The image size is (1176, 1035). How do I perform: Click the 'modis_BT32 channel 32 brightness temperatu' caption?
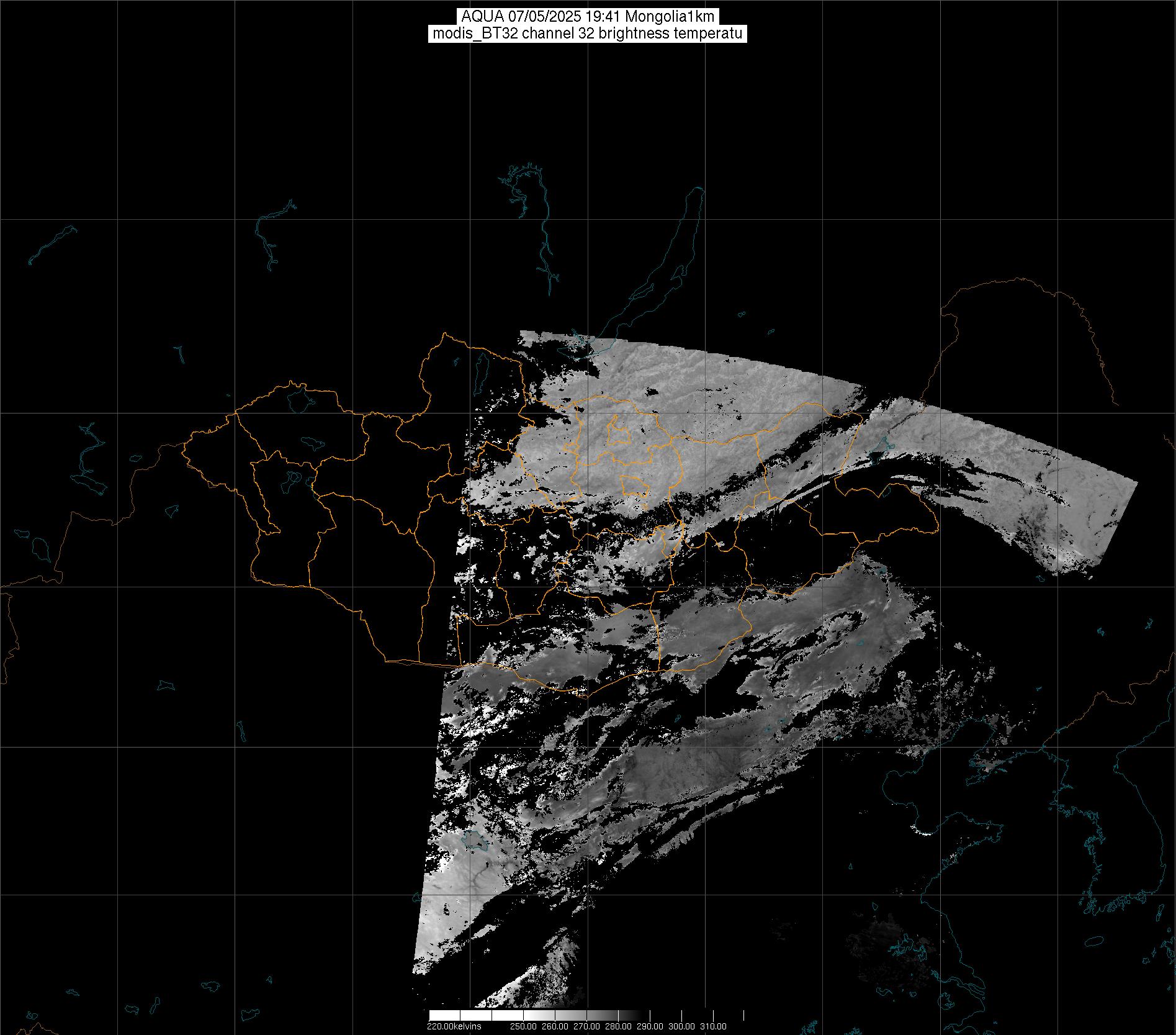click(x=588, y=34)
